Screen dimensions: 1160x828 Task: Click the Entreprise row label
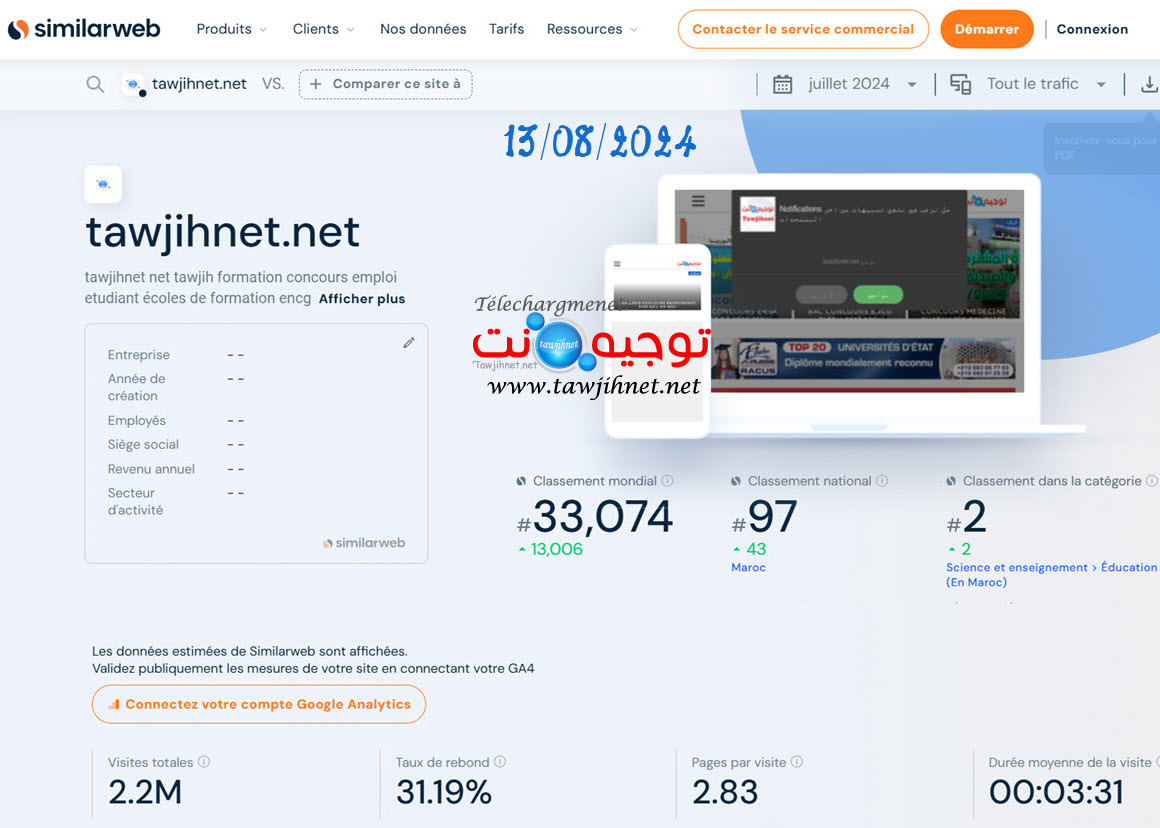tap(138, 354)
